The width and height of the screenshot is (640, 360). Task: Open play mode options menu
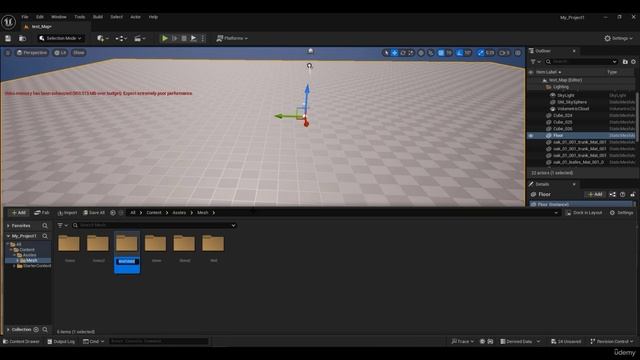(x=203, y=38)
